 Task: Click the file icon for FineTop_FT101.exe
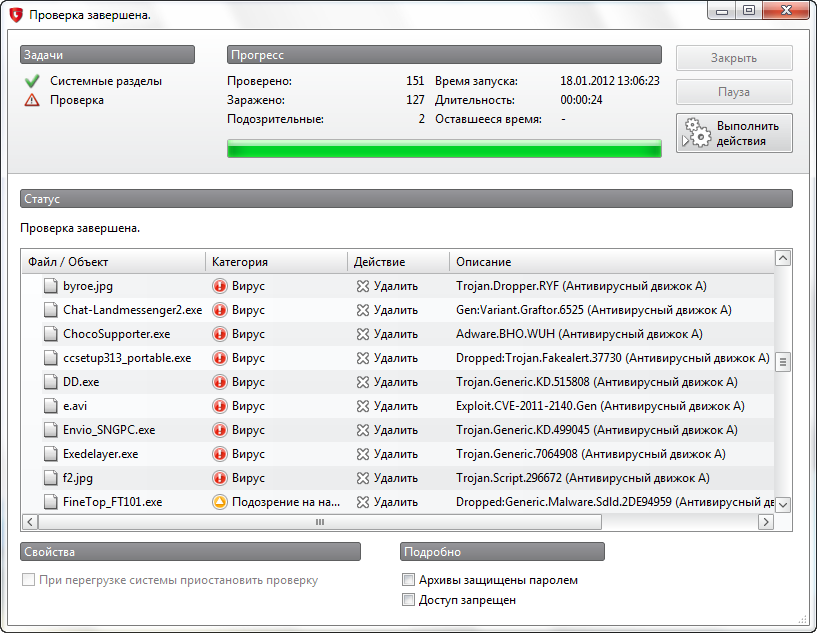pos(51,501)
